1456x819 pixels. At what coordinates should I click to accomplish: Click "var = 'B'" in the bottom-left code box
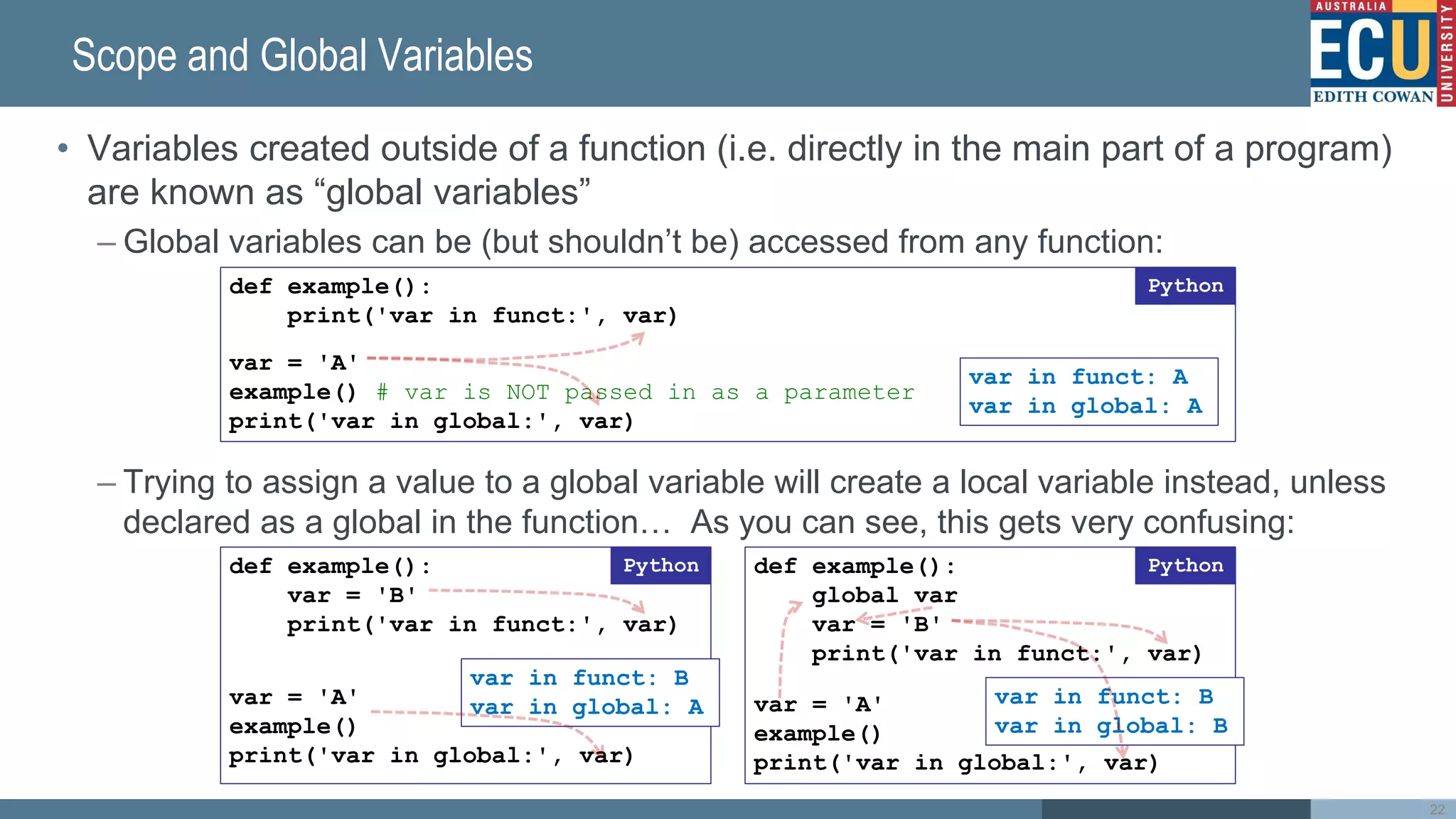[351, 596]
